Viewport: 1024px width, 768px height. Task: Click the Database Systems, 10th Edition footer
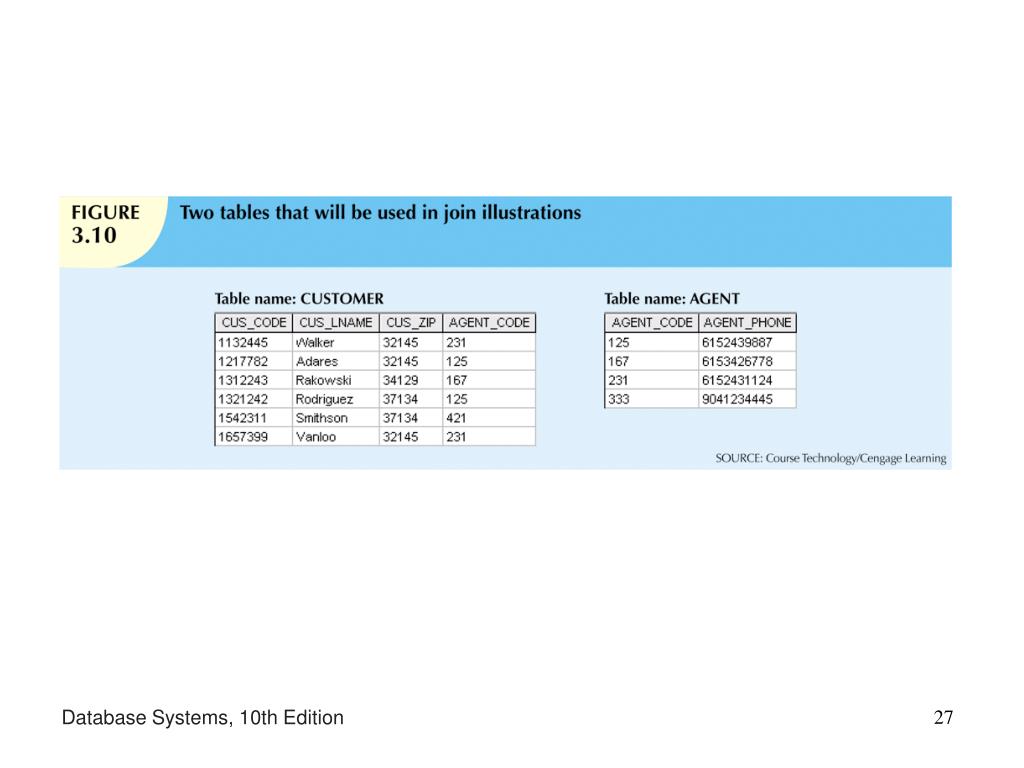pyautogui.click(x=202, y=718)
